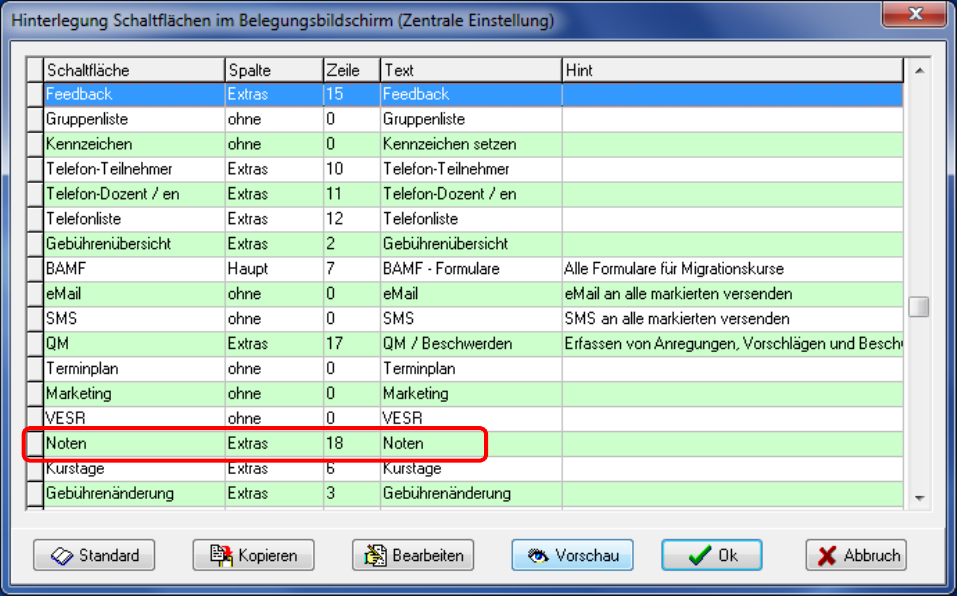Select Telefonliste in the Schaltfläche column
Viewport: 957px width, 596px height.
coord(134,219)
